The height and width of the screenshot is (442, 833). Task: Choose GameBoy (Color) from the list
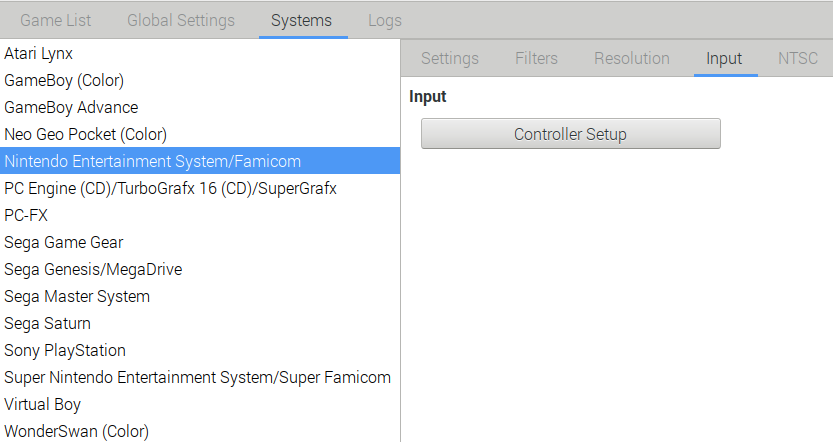(x=200, y=80)
